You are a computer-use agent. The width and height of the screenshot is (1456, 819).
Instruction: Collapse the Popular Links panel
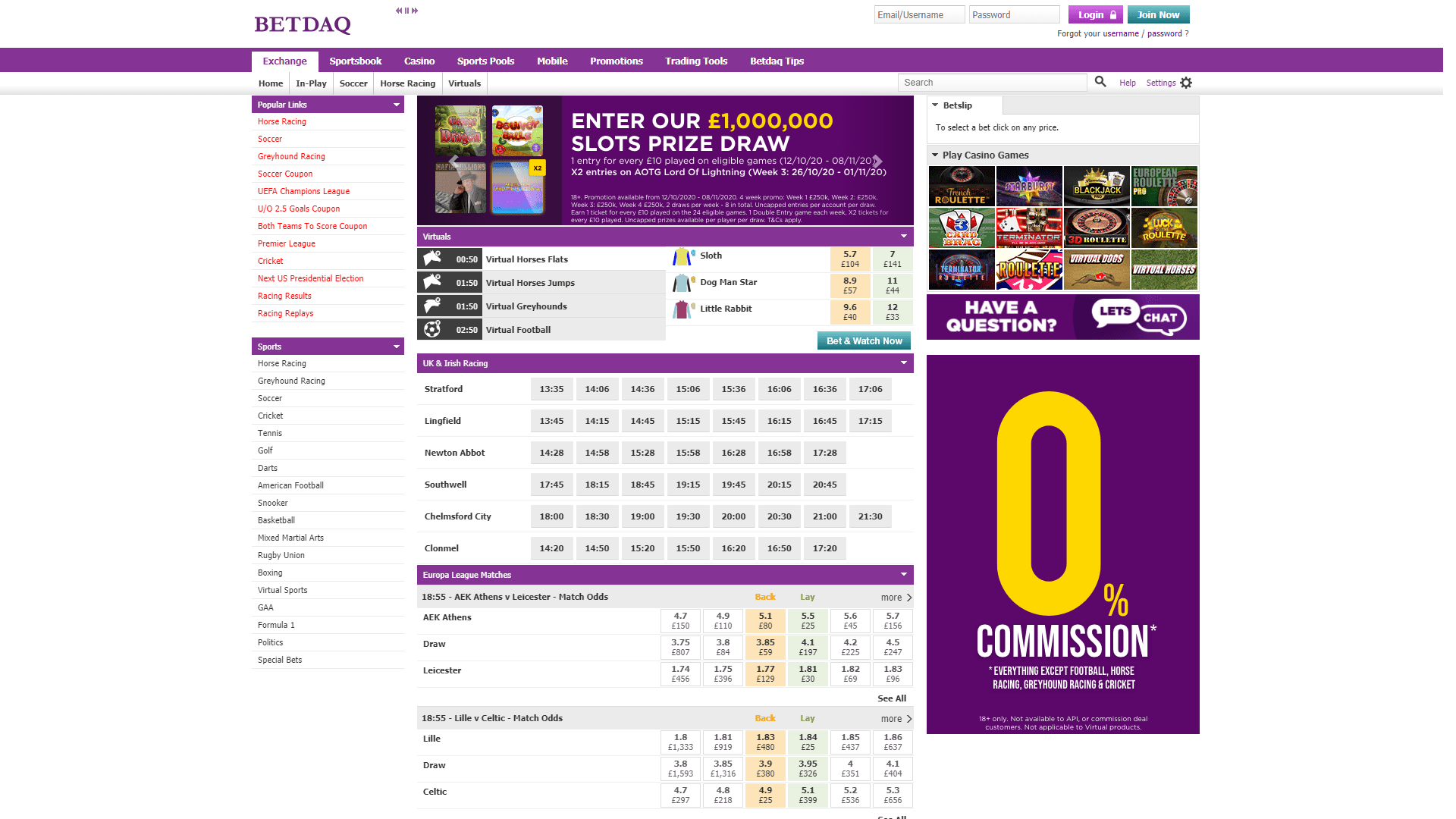396,105
